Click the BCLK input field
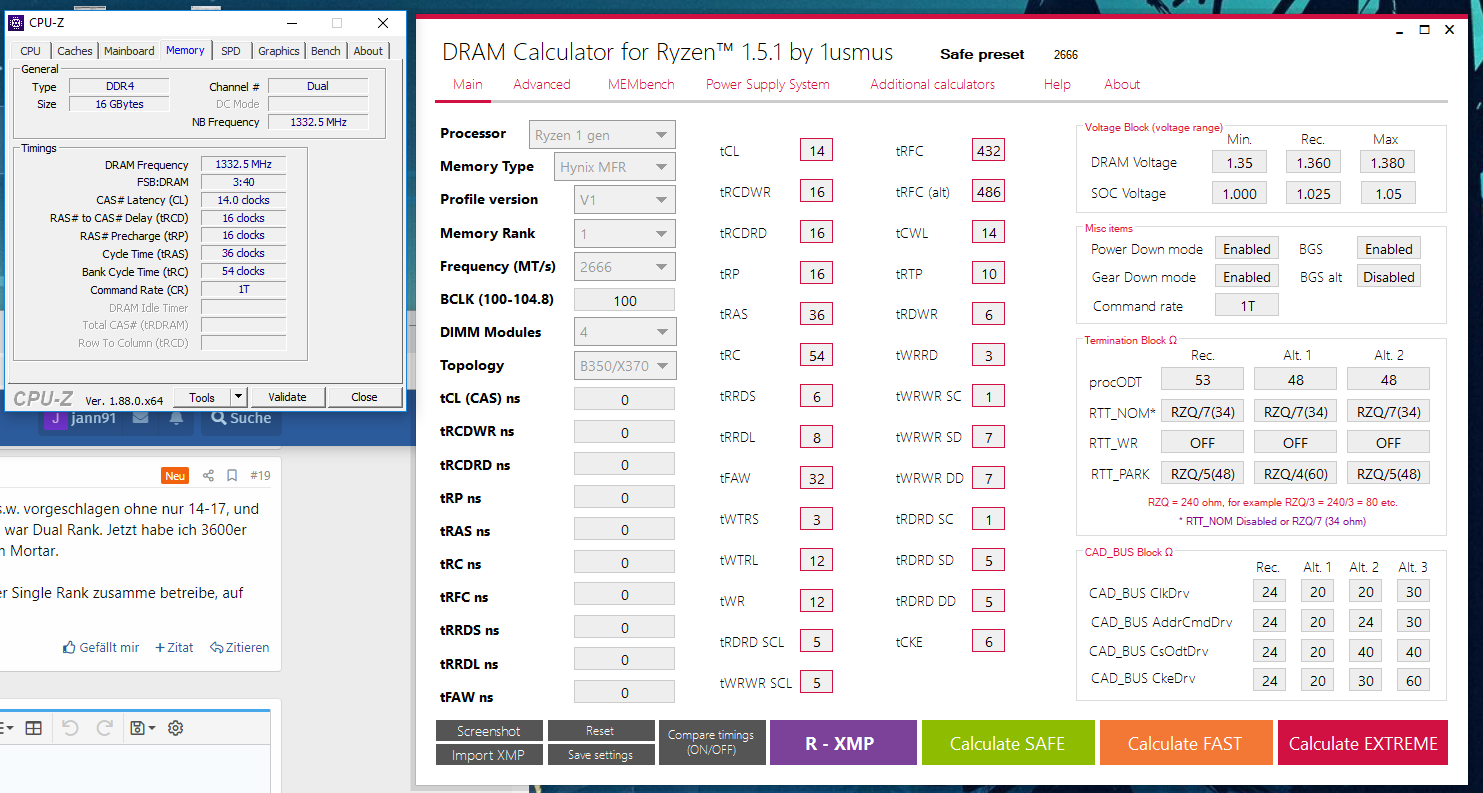Screen dimensions: 1483x793 click(625, 300)
